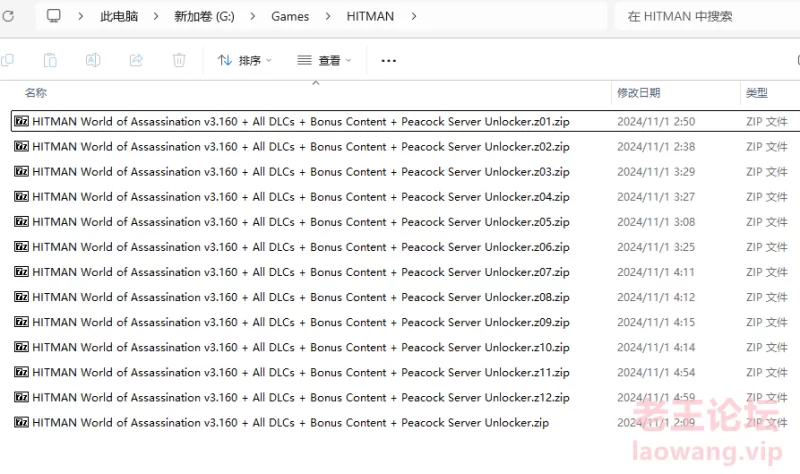The height and width of the screenshot is (474, 800).
Task: Select the file ending in Unlocker.z05.zip
Action: point(301,222)
